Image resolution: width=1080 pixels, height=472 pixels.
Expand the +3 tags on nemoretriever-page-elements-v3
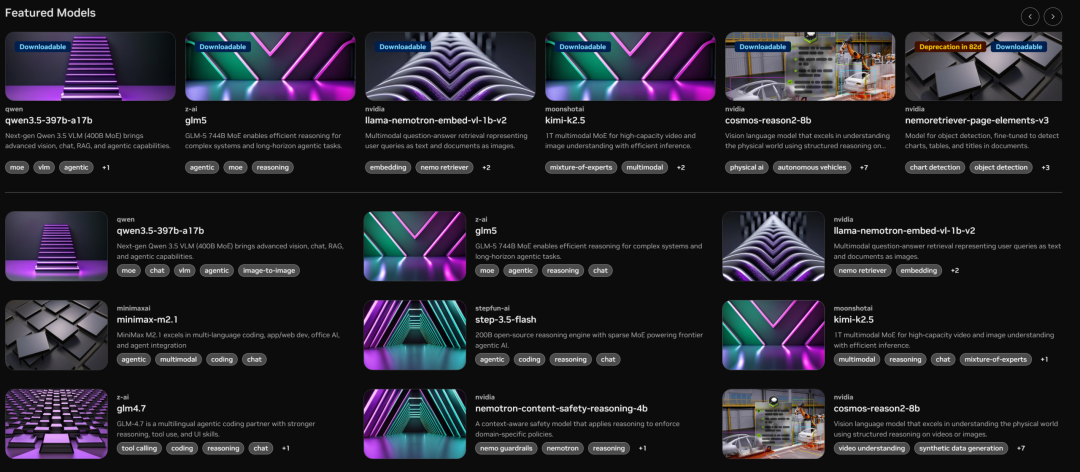coord(1045,167)
